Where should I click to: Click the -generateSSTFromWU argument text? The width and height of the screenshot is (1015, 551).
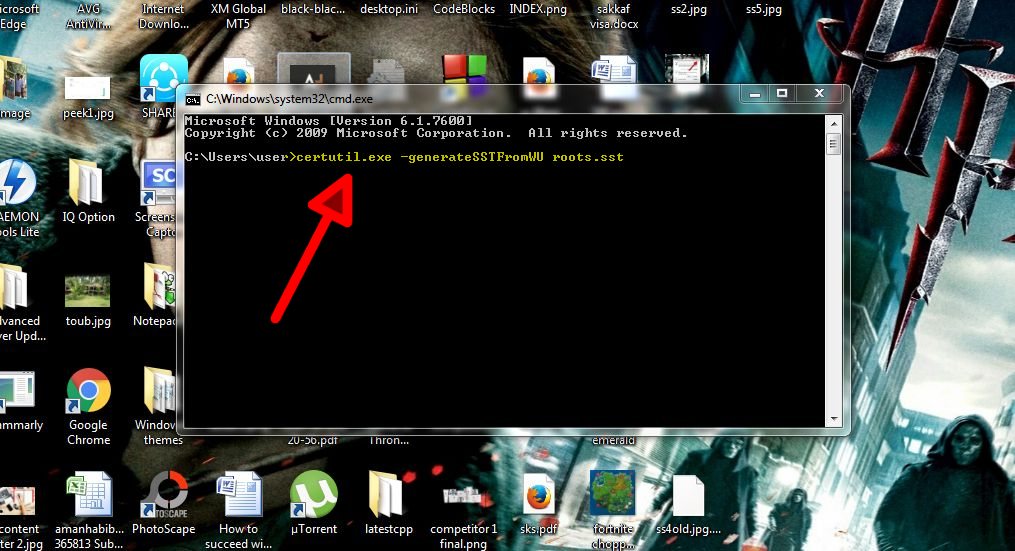coord(472,157)
